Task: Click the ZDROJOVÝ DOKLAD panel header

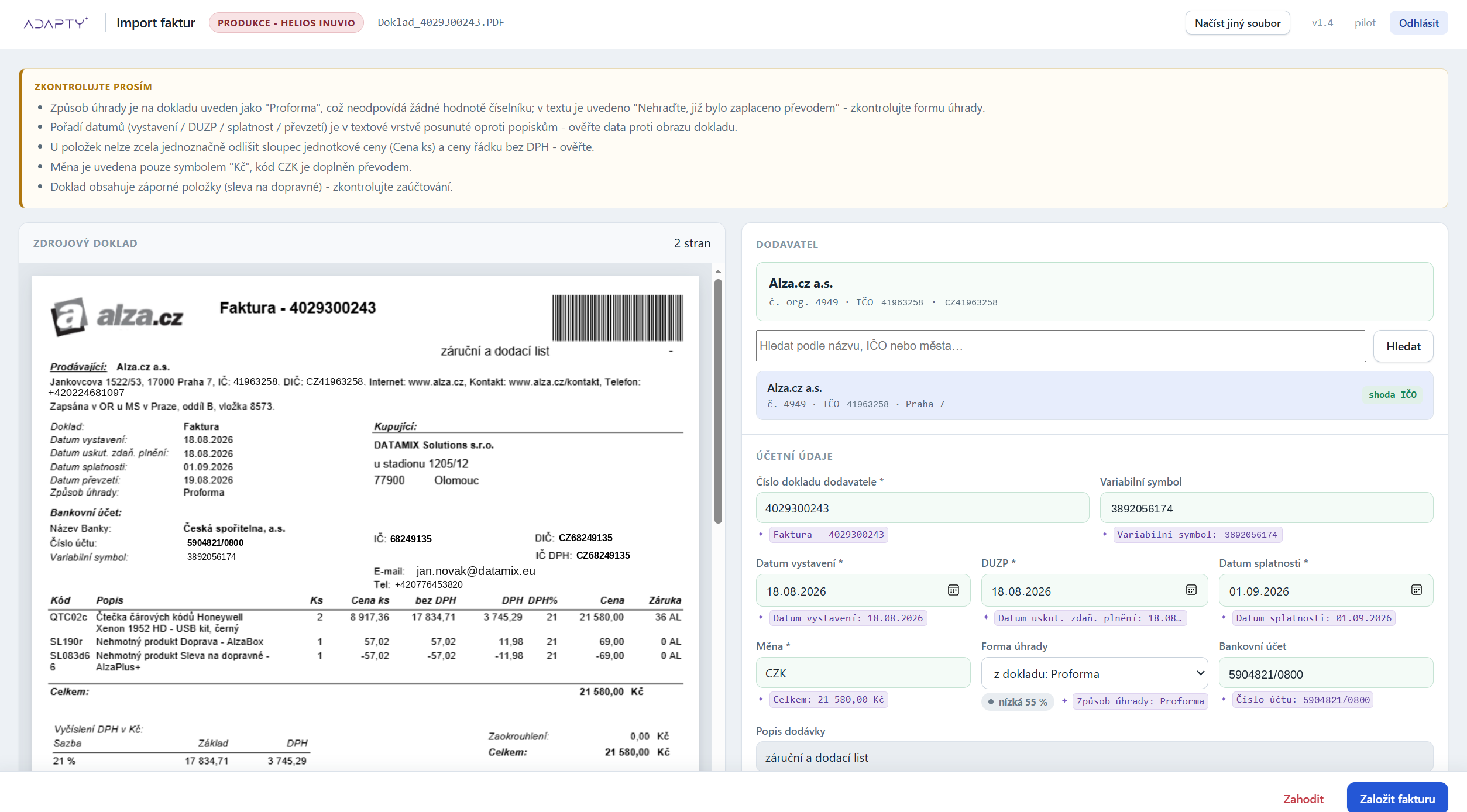Action: tap(85, 243)
